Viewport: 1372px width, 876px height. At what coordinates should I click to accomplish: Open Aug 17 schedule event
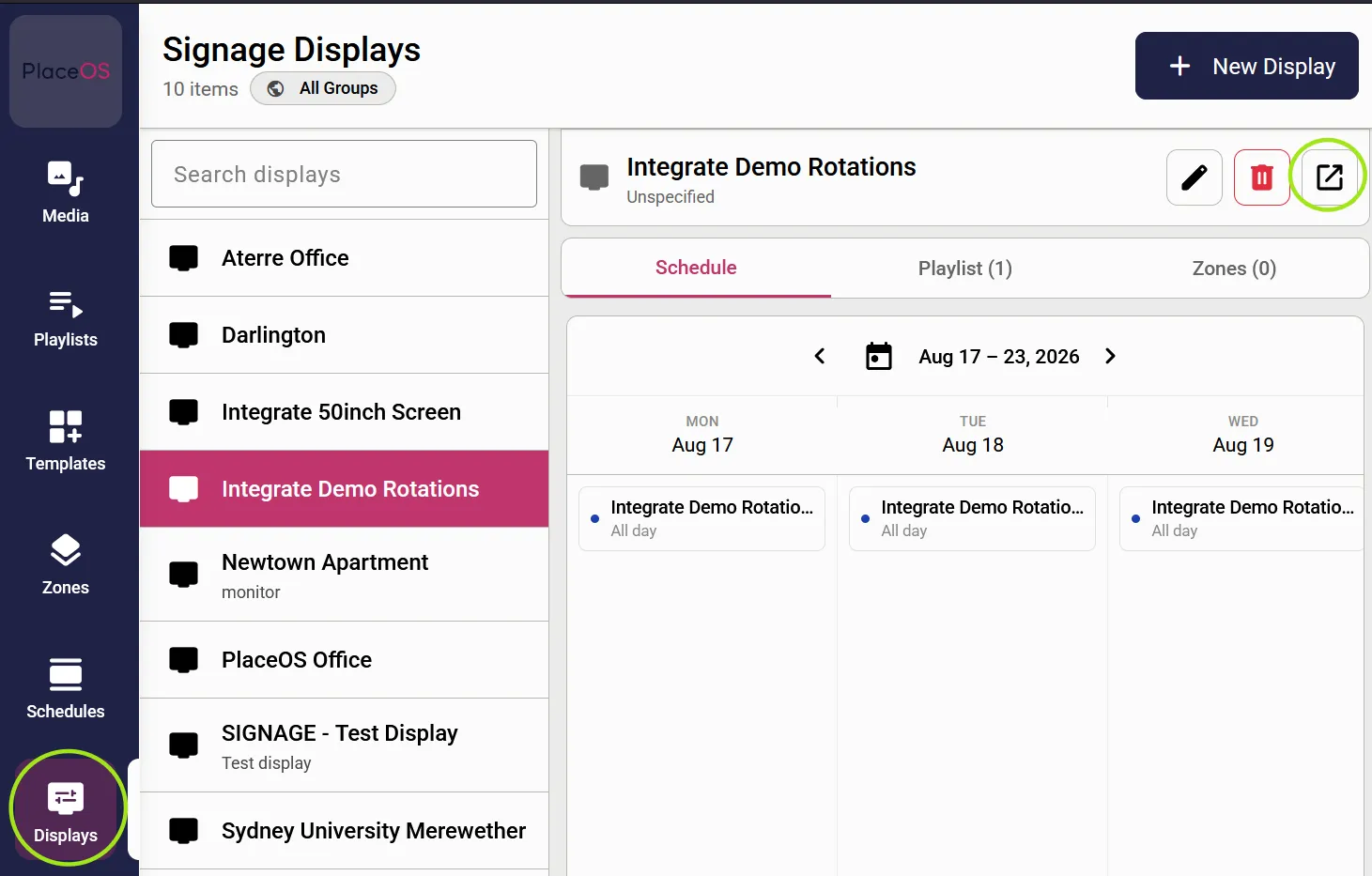pos(701,518)
